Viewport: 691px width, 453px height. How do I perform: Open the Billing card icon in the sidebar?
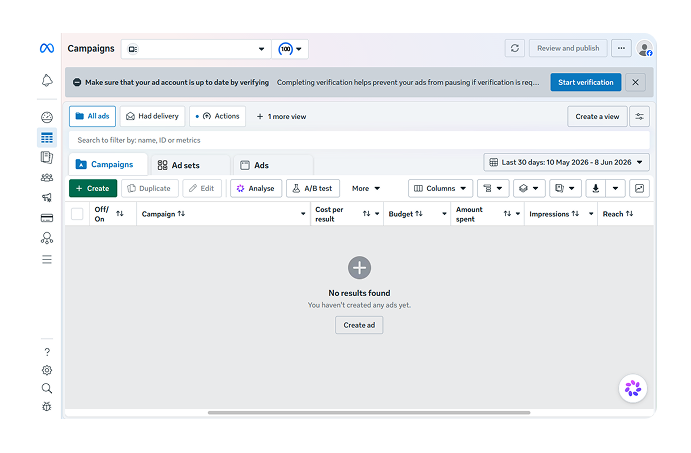(47, 218)
